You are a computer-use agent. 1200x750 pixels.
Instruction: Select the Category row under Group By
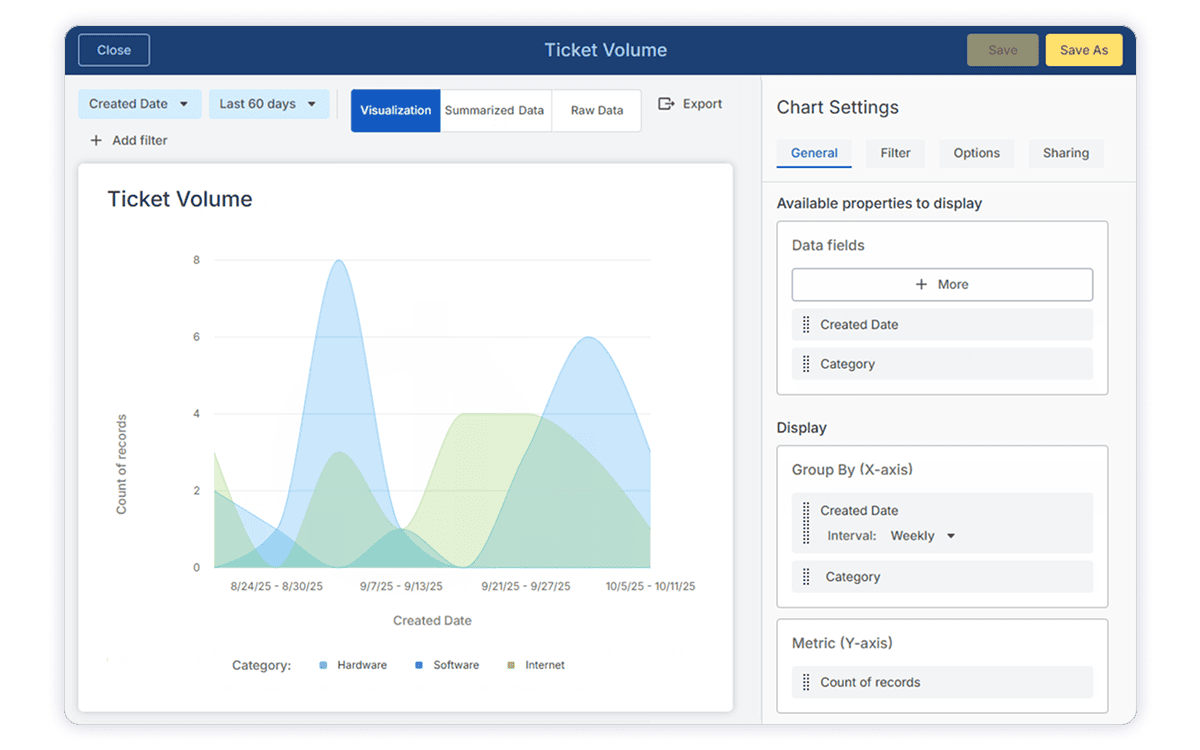pos(942,577)
